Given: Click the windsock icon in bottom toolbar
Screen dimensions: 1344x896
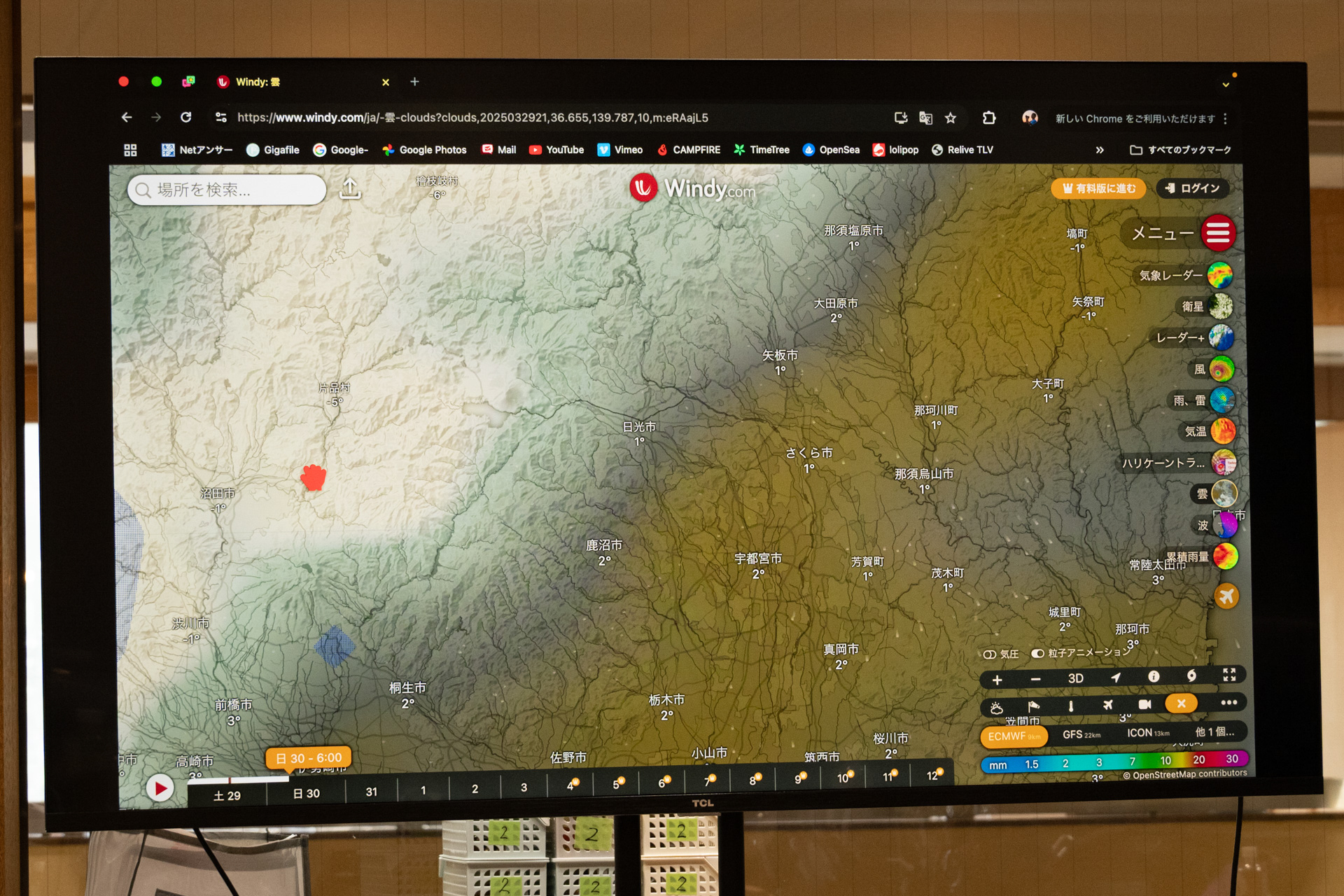Looking at the screenshot, I should coord(1034,706).
